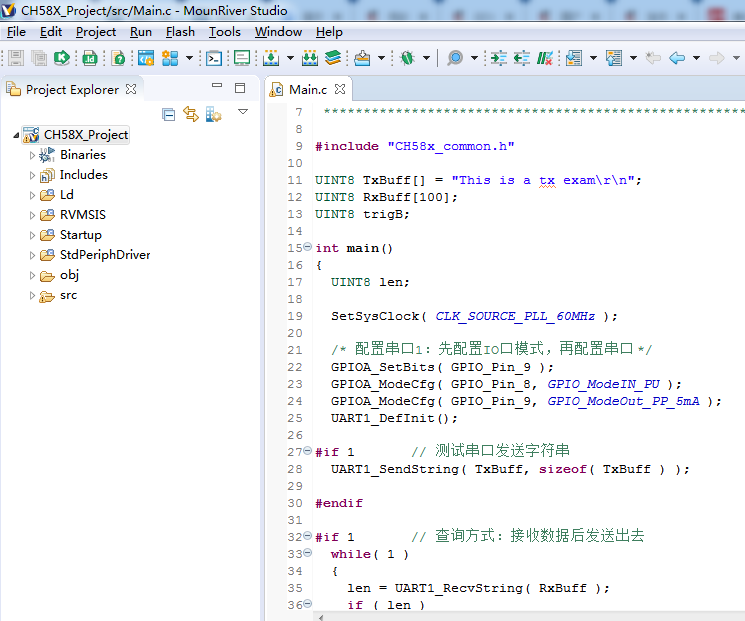Click the back navigation arrow icon
The image size is (745, 621).
click(677, 58)
